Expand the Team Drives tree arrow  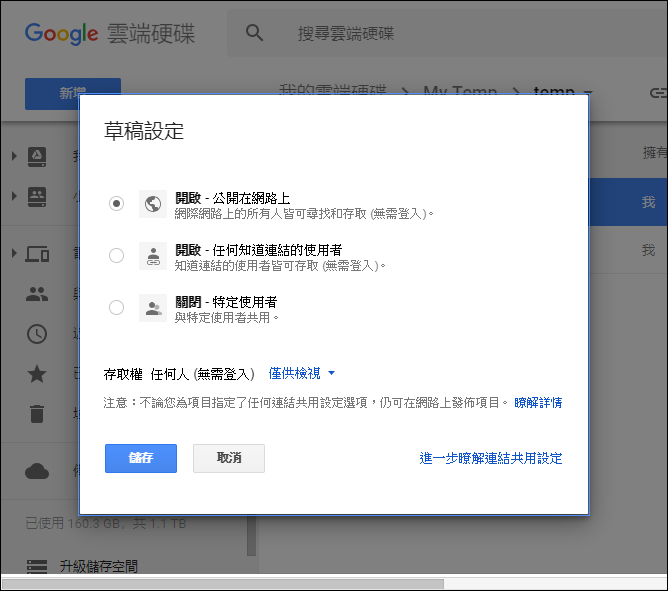(14, 196)
